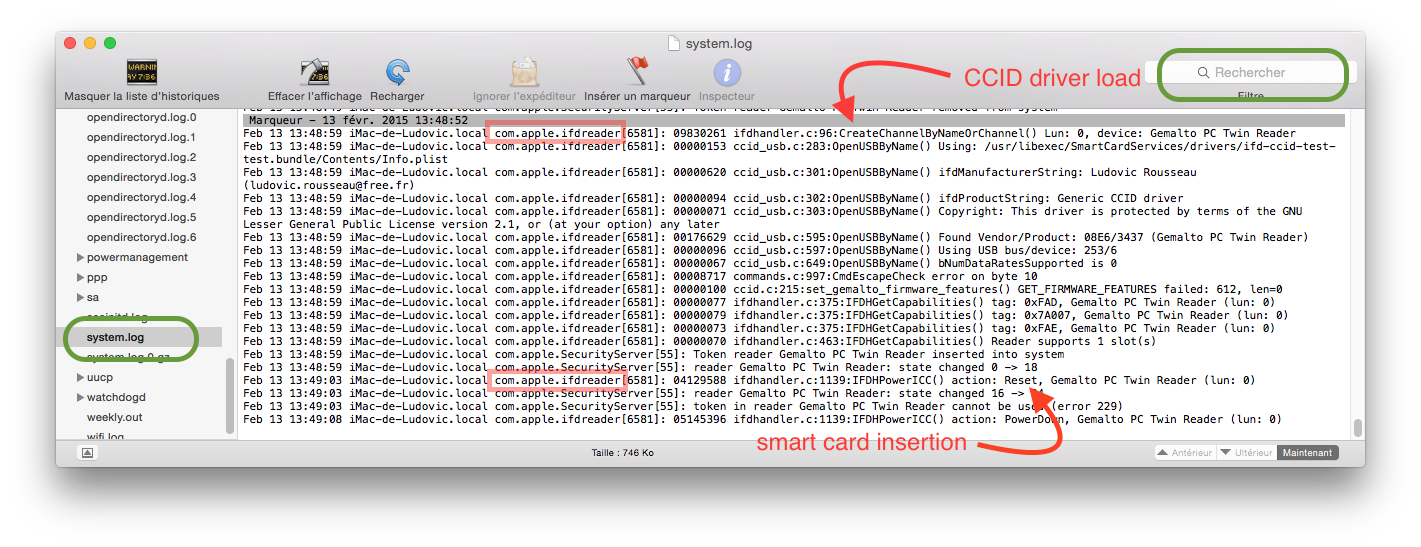The width and height of the screenshot is (1421, 547).
Task: Expand the watchdogd folder
Action: [80, 397]
